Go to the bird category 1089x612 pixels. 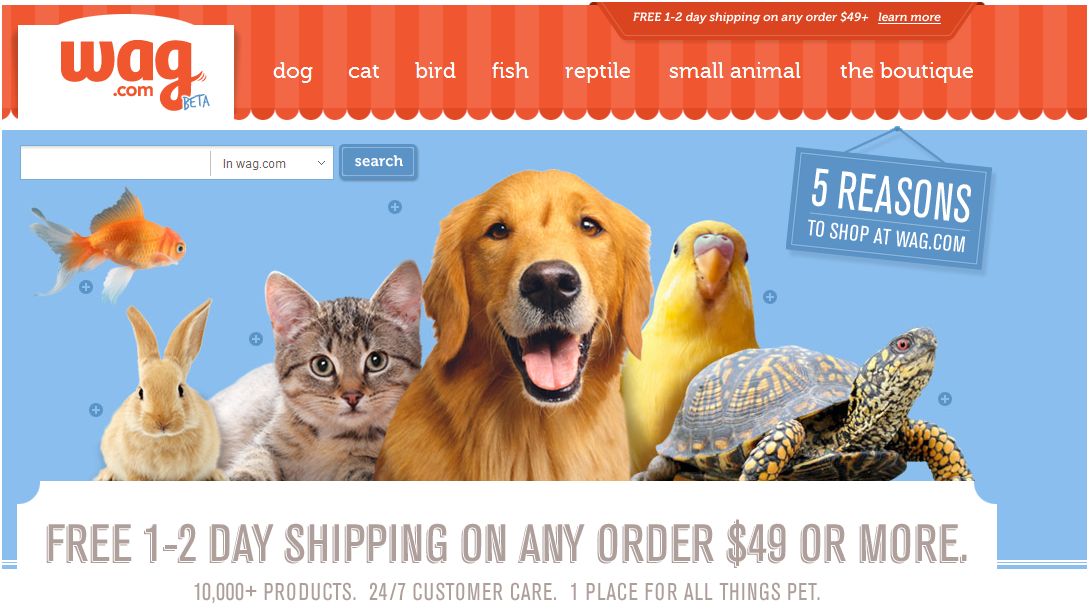(435, 71)
